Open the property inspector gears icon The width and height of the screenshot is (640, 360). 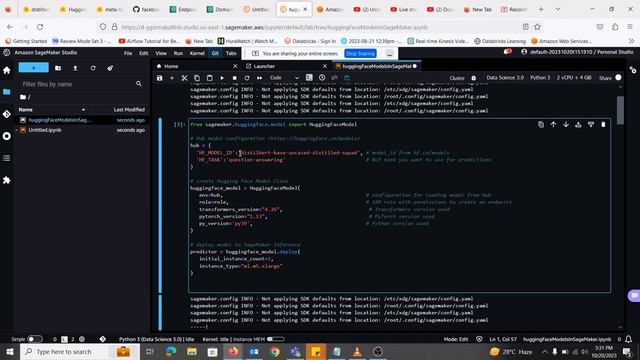[633, 70]
